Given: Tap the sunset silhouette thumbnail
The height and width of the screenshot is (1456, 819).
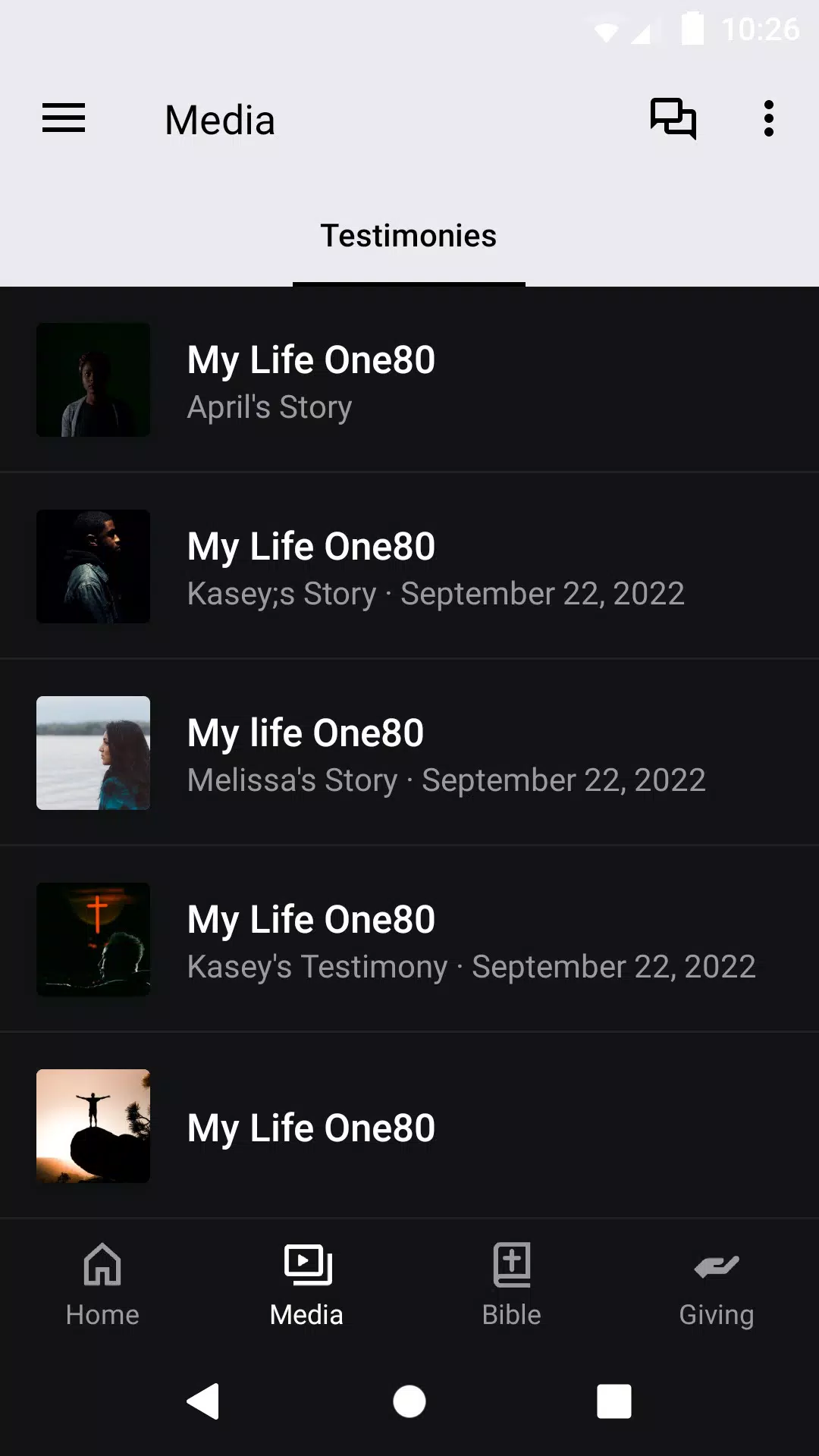Looking at the screenshot, I should pos(93,1126).
